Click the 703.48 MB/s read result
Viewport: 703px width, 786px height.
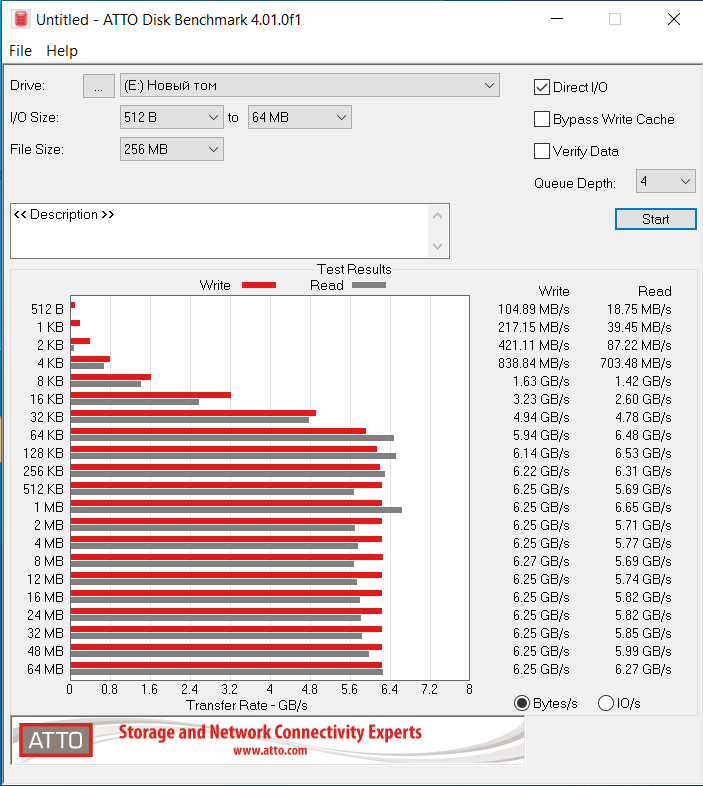[x=636, y=363]
